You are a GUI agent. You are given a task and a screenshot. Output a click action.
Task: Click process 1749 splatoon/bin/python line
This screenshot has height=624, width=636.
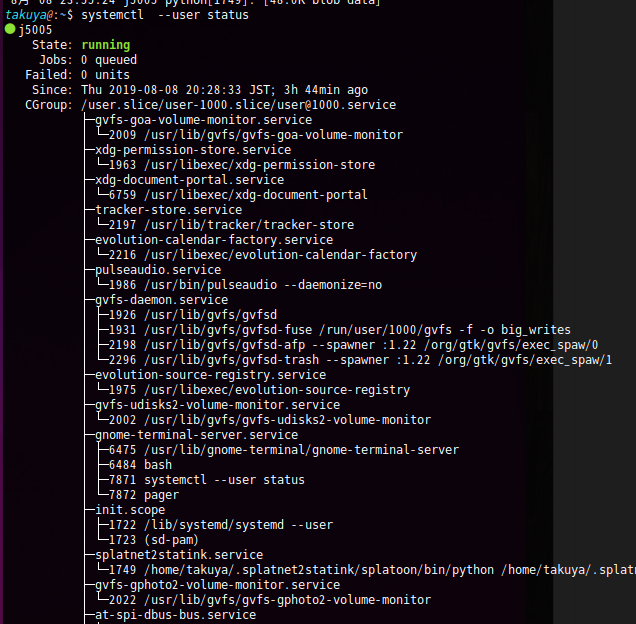click(372, 570)
